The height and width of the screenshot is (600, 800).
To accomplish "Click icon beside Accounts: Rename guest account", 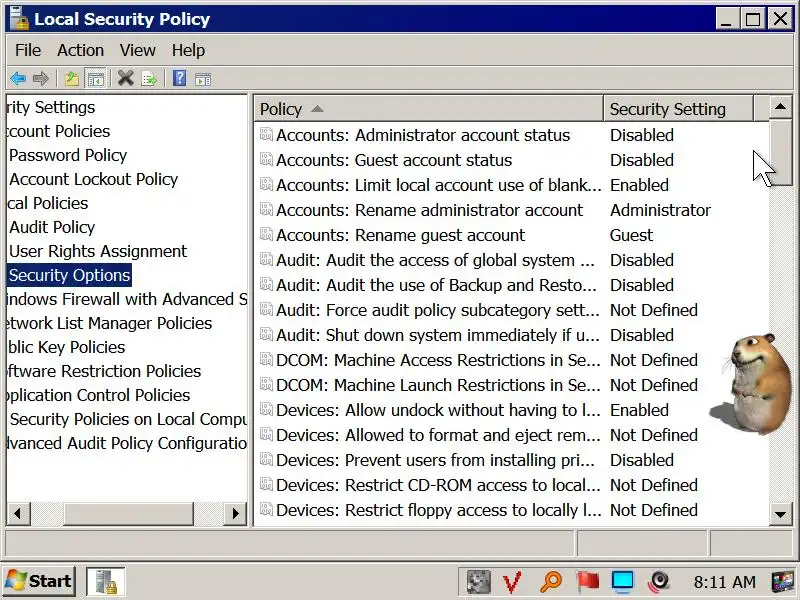I will pyautogui.click(x=266, y=234).
